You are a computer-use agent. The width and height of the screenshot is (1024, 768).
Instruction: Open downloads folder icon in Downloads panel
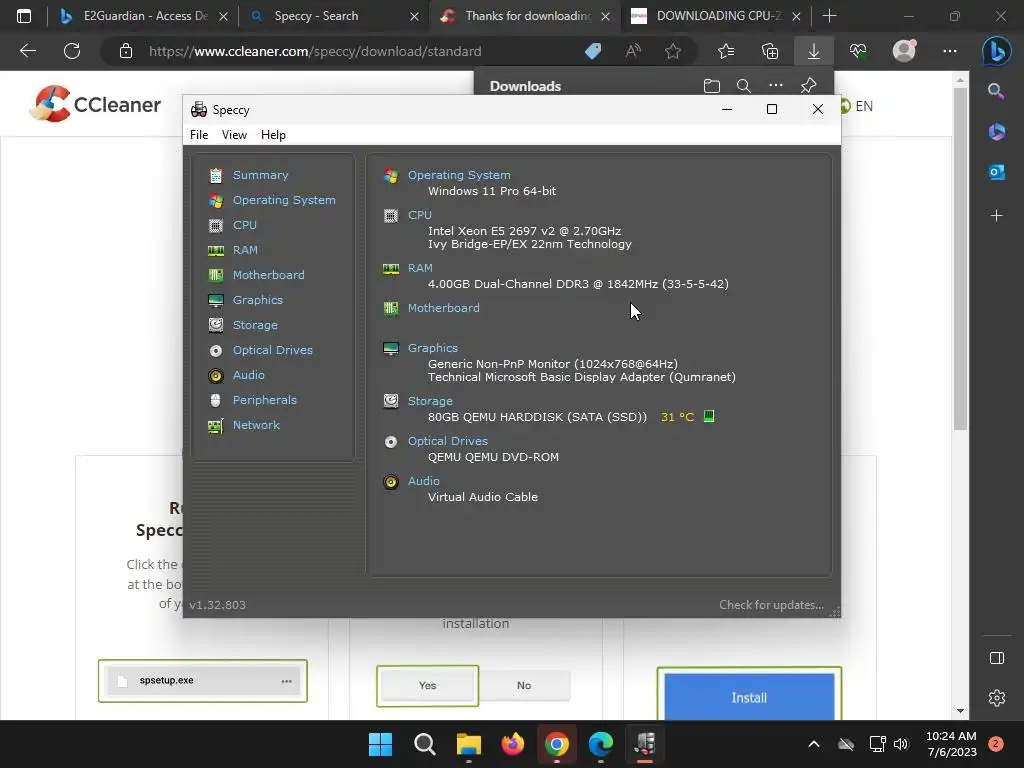[712, 86]
